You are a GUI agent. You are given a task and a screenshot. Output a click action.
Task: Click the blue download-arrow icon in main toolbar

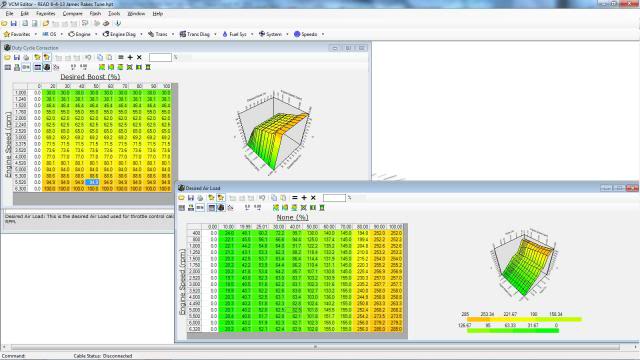click(x=118, y=24)
